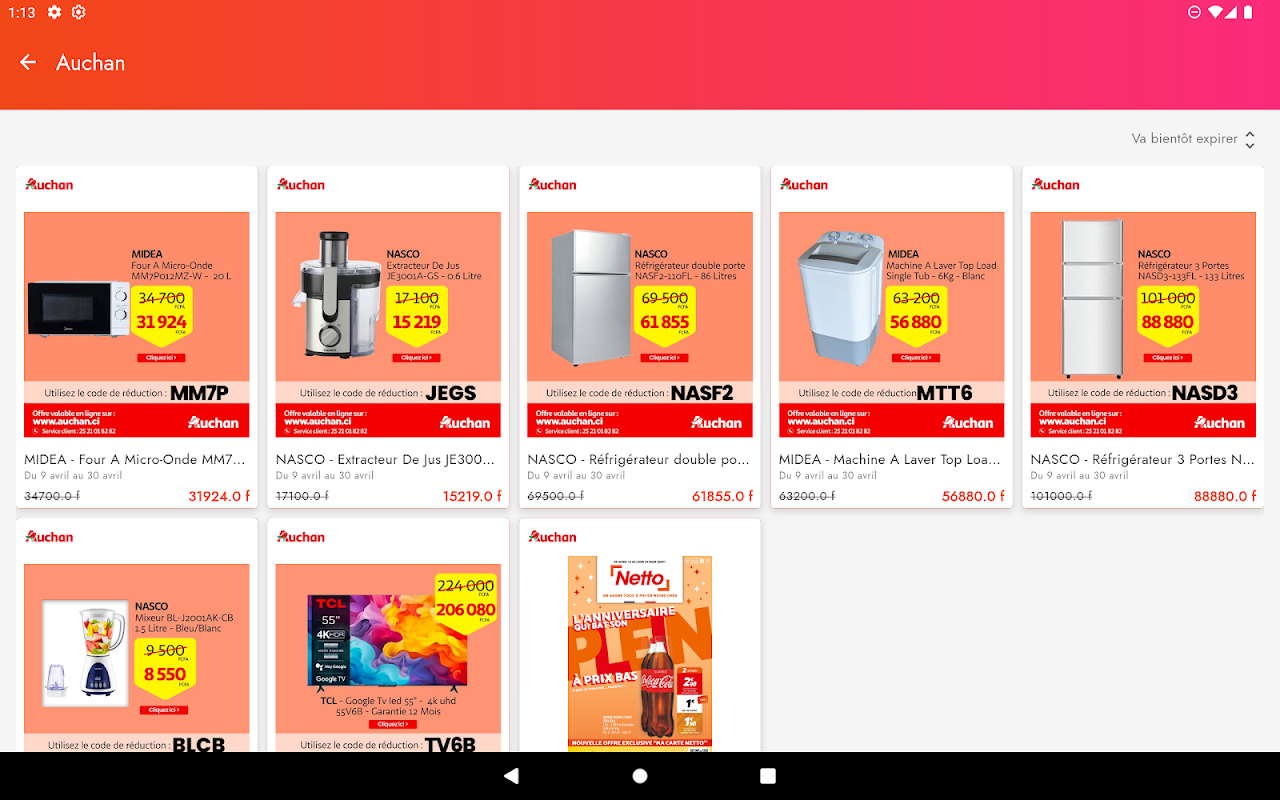Open the MIDEA Machine A Laver offer image
The height and width of the screenshot is (800, 1280).
[891, 324]
